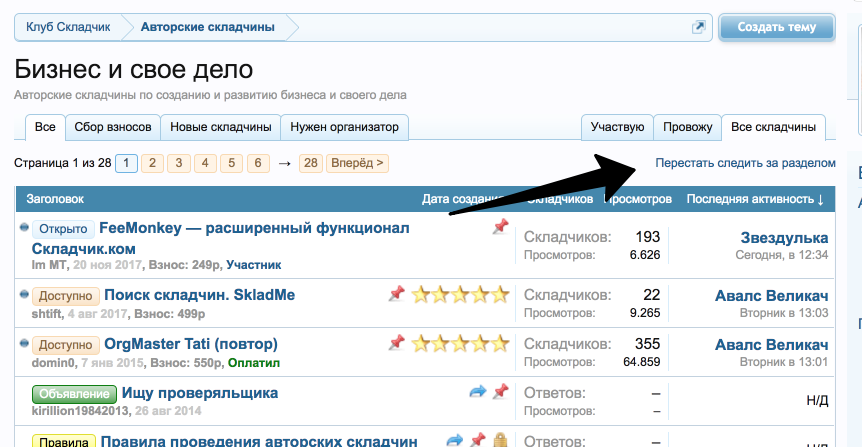The image size is (862, 447).
Task: Click the star rating of Поиск складчин
Action: coord(461,294)
